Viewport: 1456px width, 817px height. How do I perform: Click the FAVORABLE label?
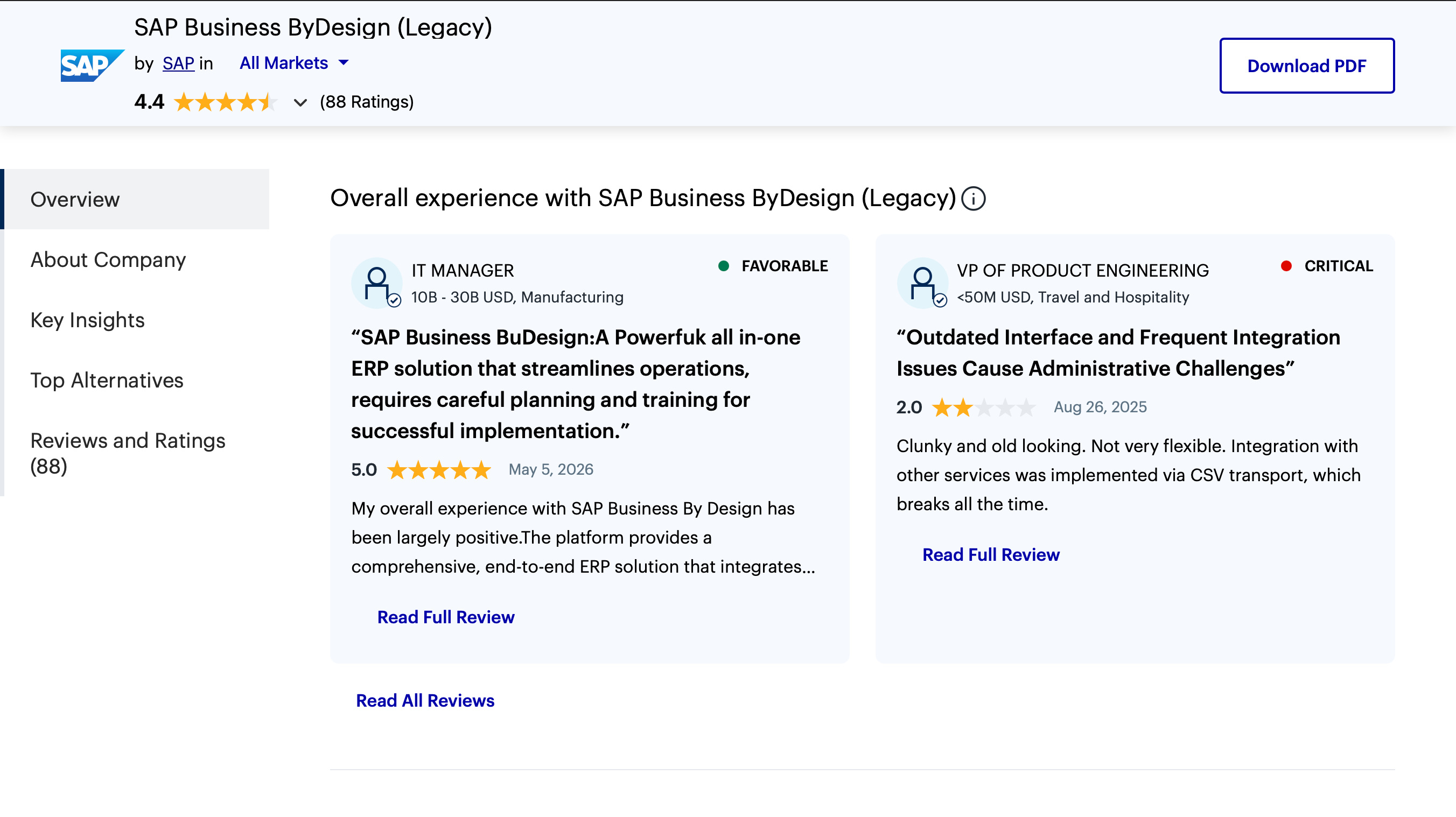pyautogui.click(x=785, y=266)
